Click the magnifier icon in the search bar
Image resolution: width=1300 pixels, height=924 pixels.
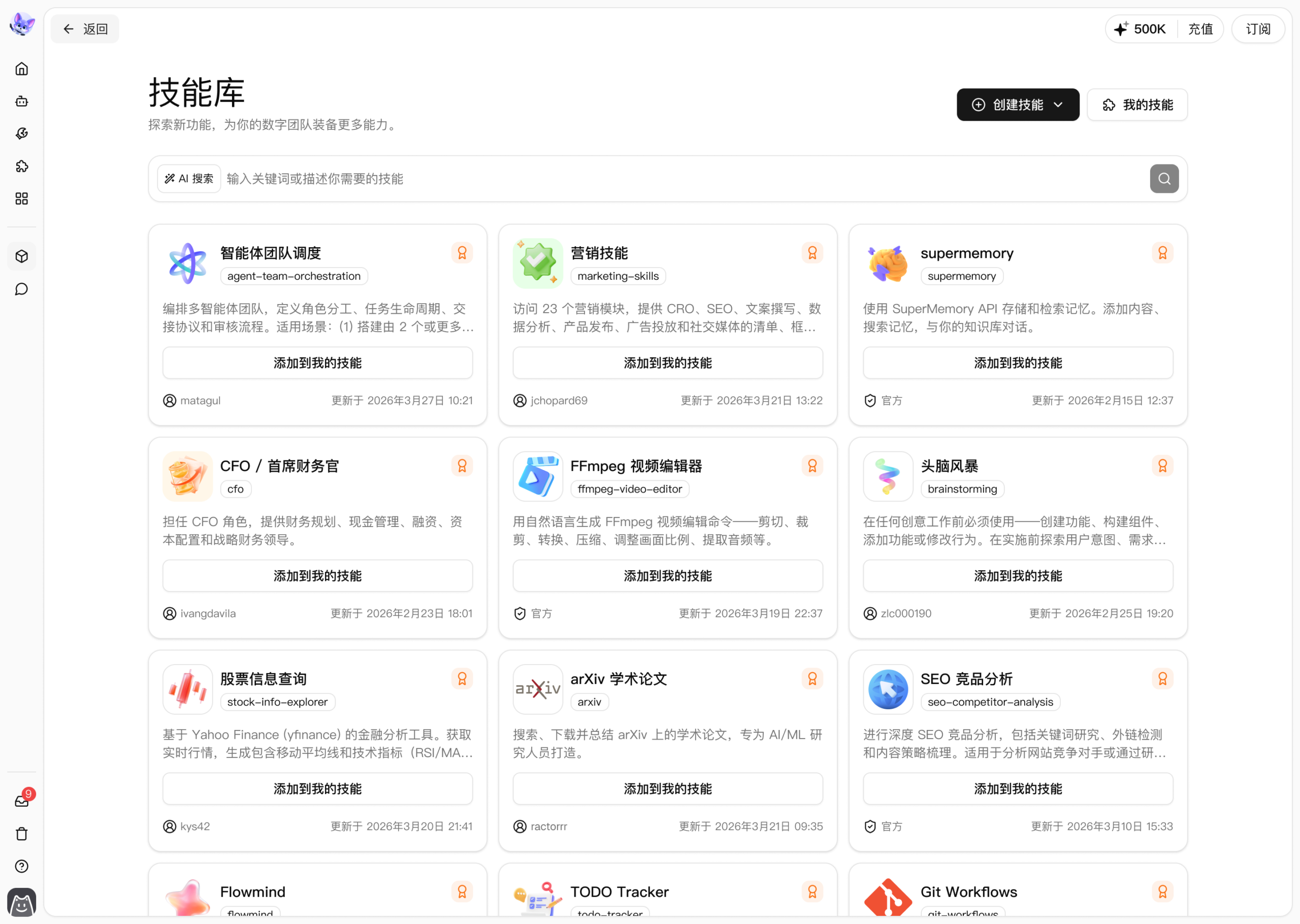point(1163,179)
